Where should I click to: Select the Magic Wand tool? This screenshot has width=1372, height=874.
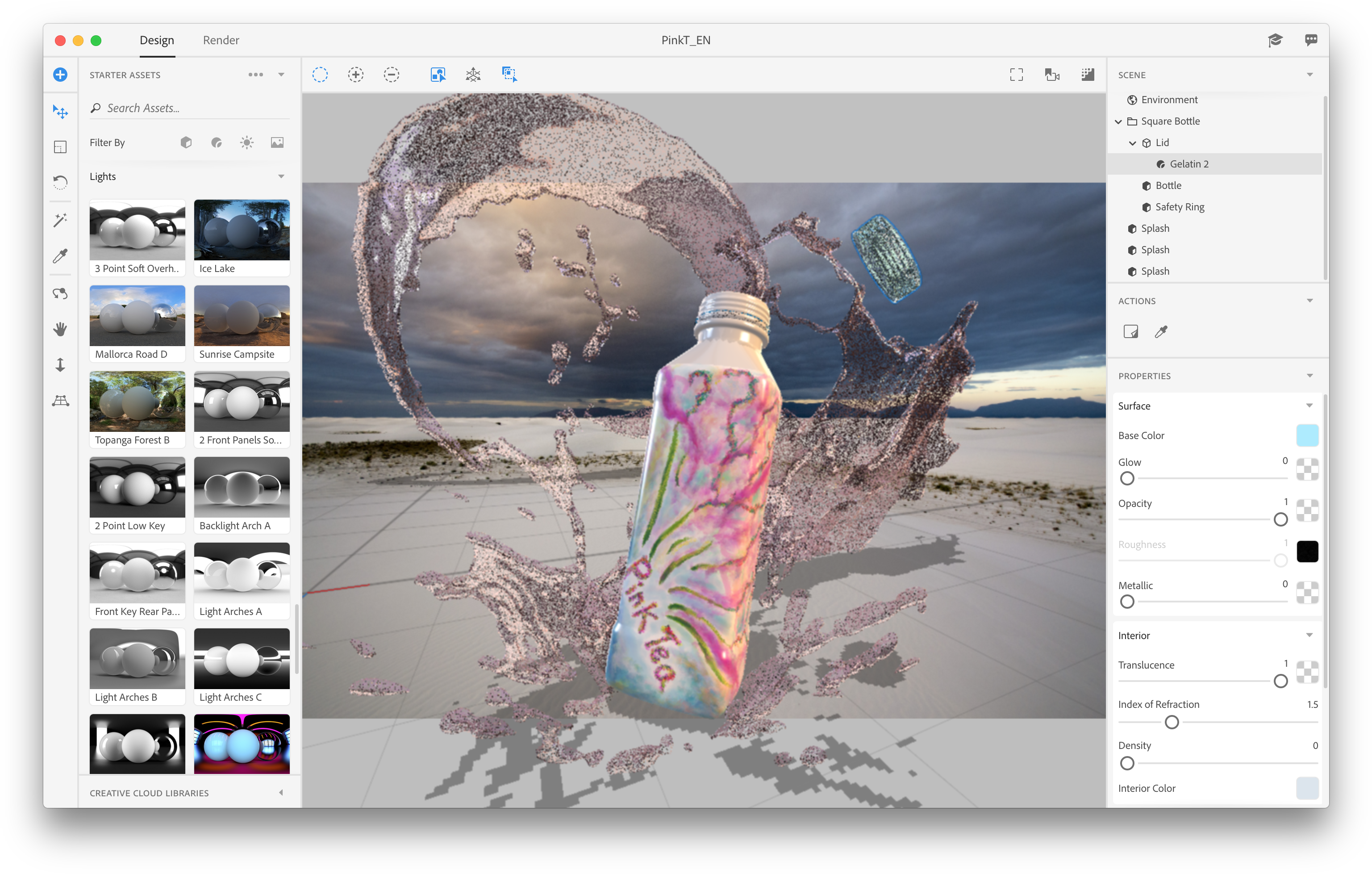click(60, 220)
